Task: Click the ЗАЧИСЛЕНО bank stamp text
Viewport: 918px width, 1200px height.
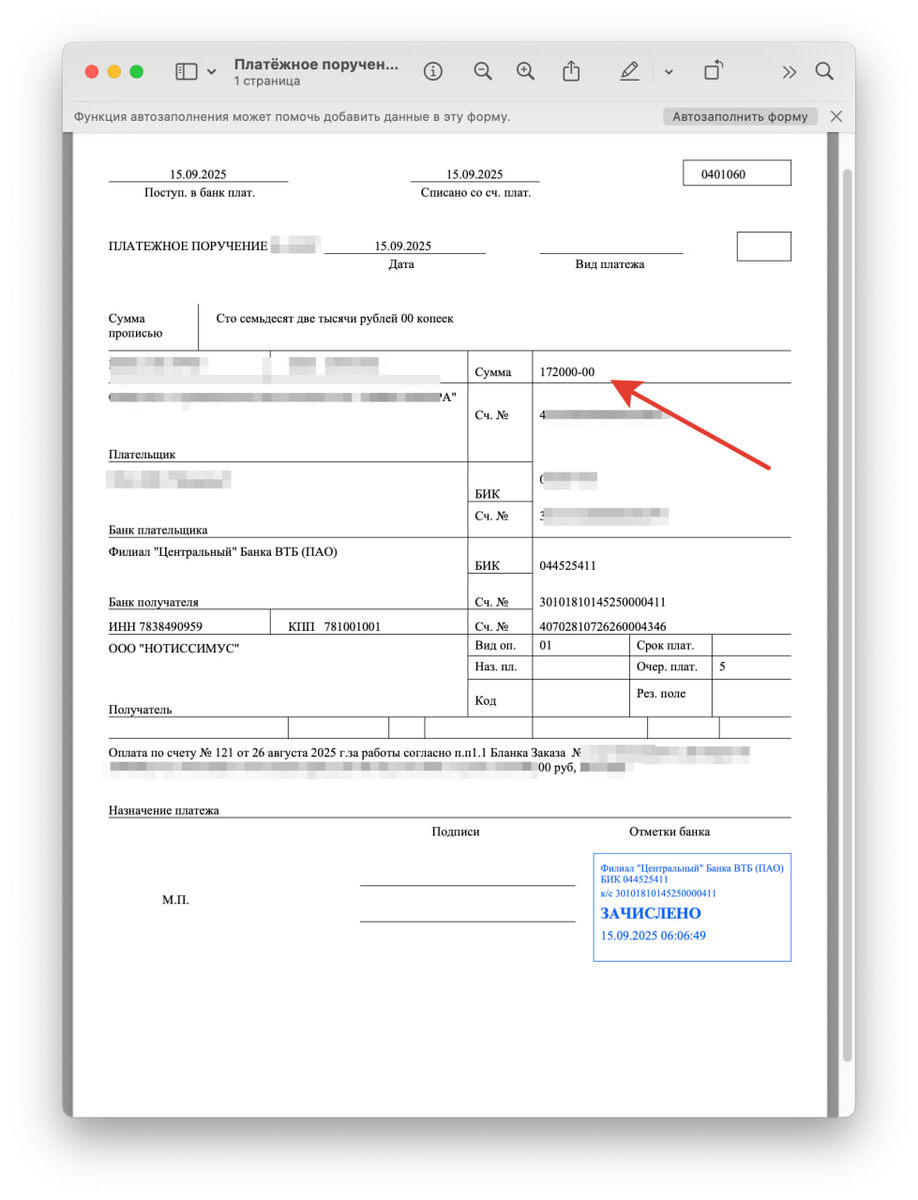Action: (651, 914)
